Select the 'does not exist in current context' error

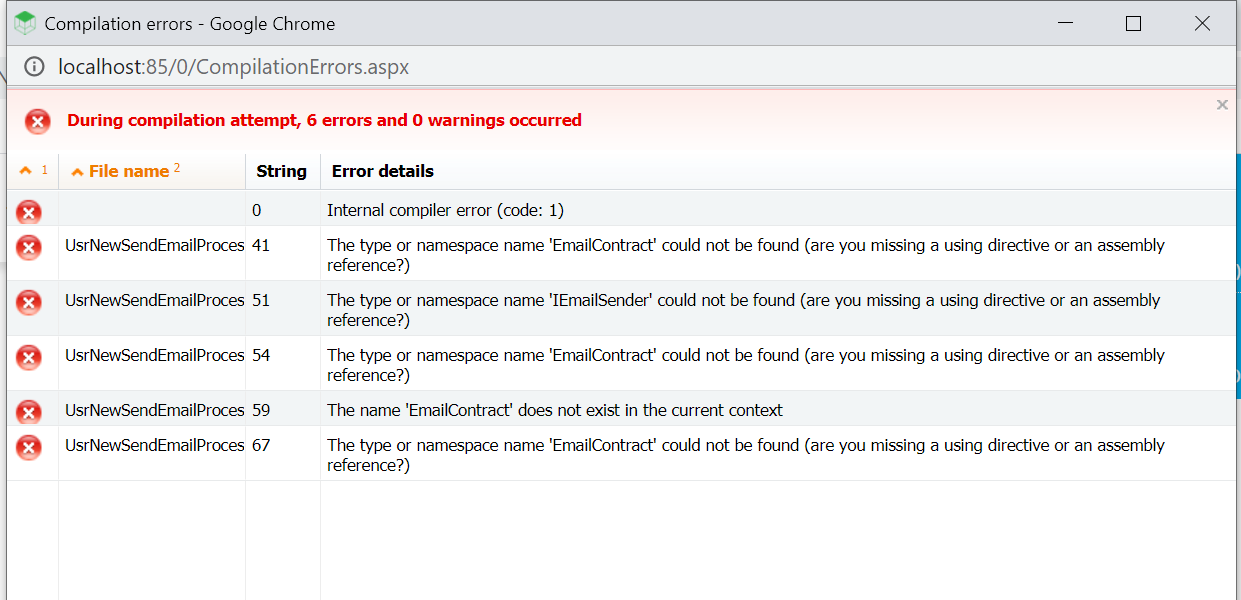click(555, 410)
